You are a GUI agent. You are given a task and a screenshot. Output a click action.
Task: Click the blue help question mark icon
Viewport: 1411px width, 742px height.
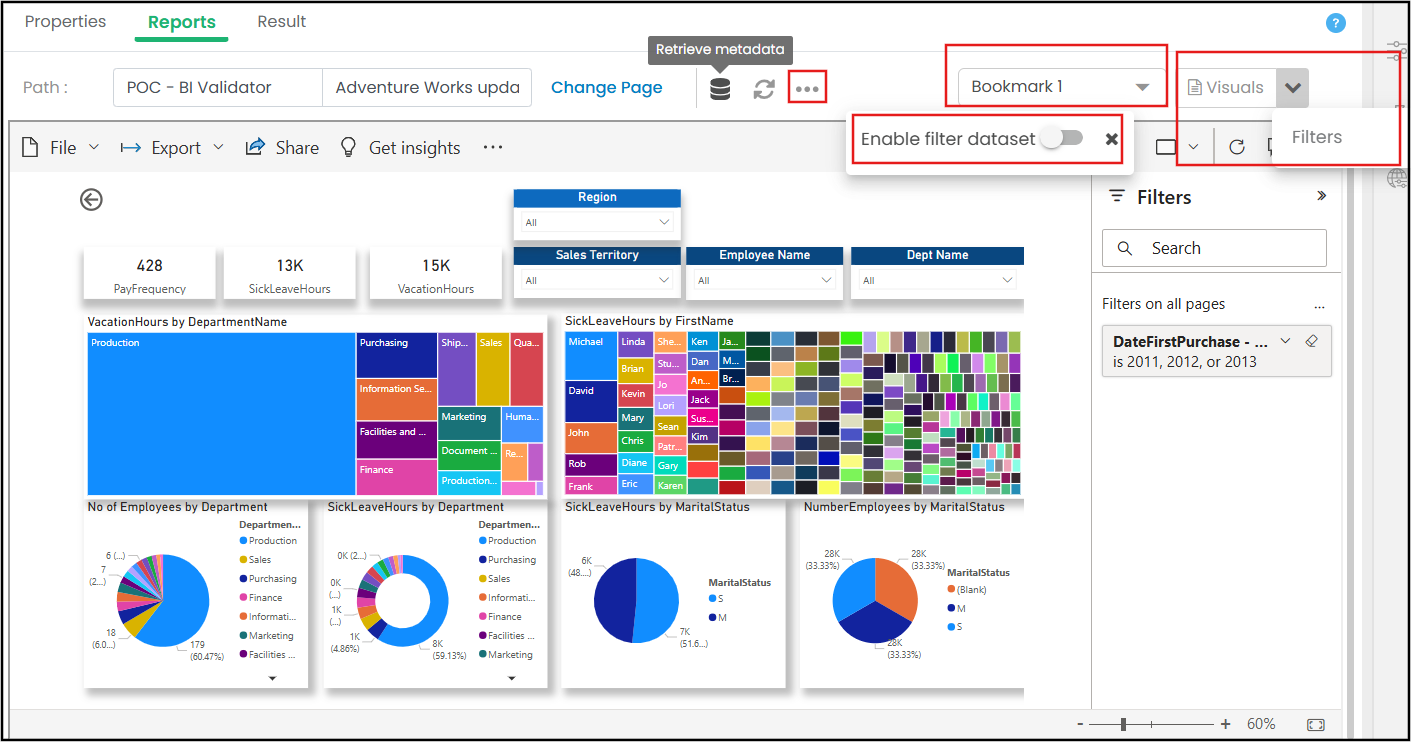pyautogui.click(x=1335, y=23)
